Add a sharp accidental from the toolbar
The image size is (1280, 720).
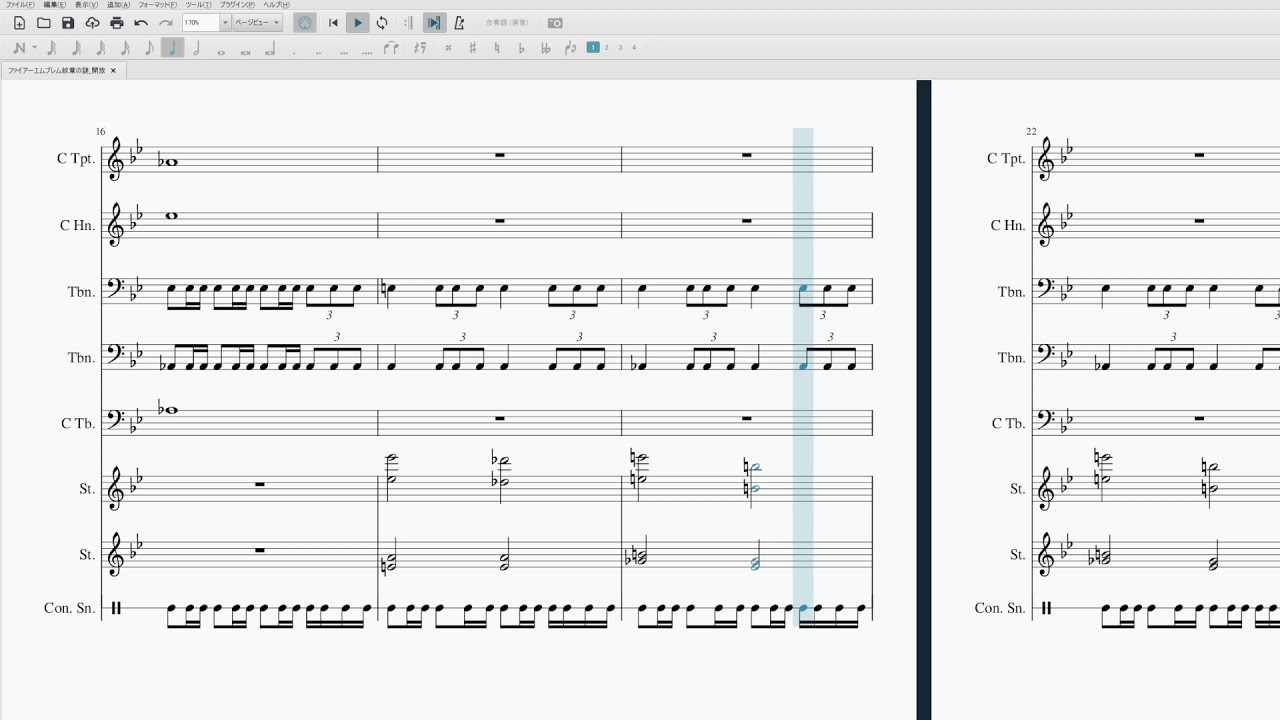point(472,48)
